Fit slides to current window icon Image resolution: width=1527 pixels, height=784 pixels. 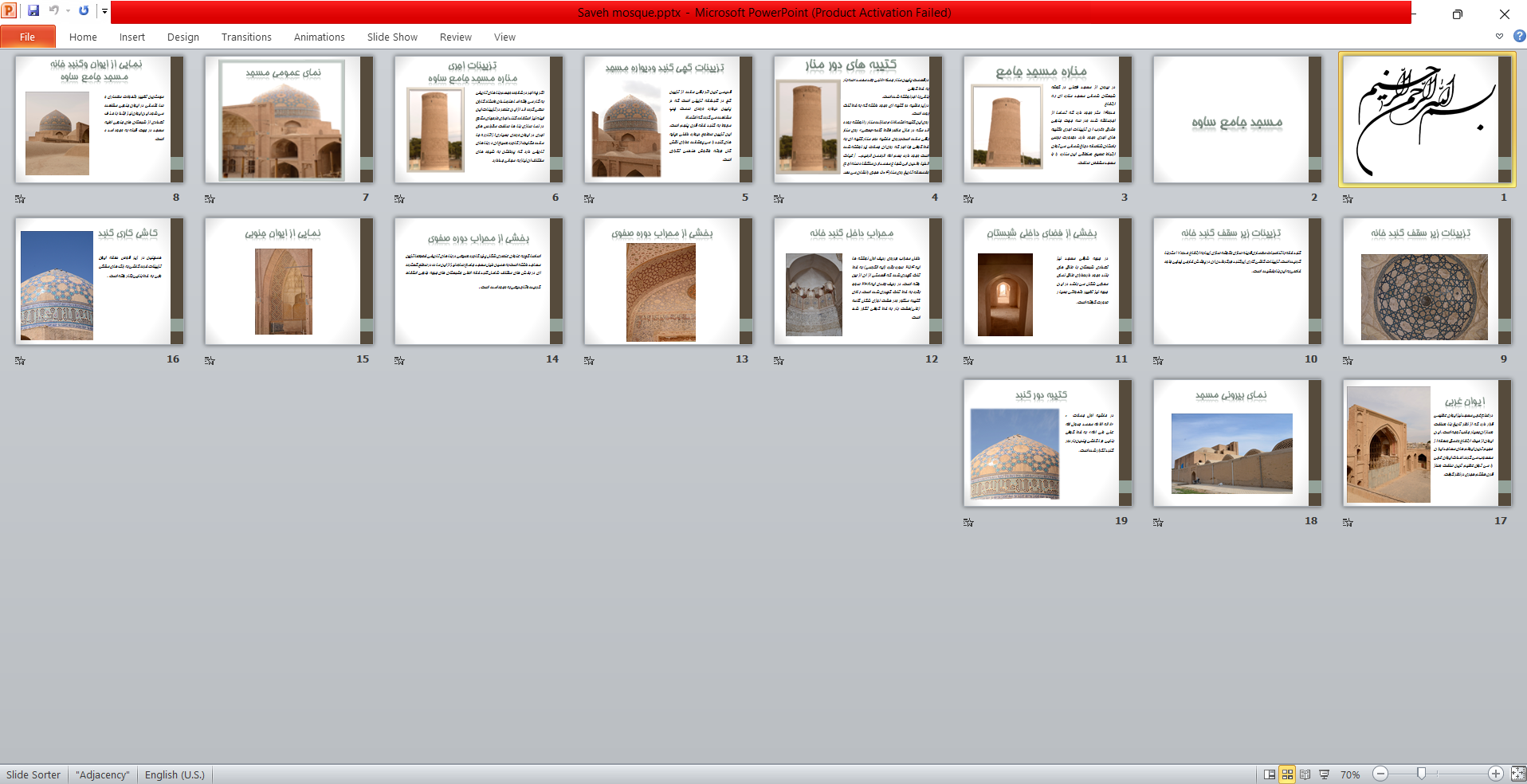click(x=1517, y=774)
